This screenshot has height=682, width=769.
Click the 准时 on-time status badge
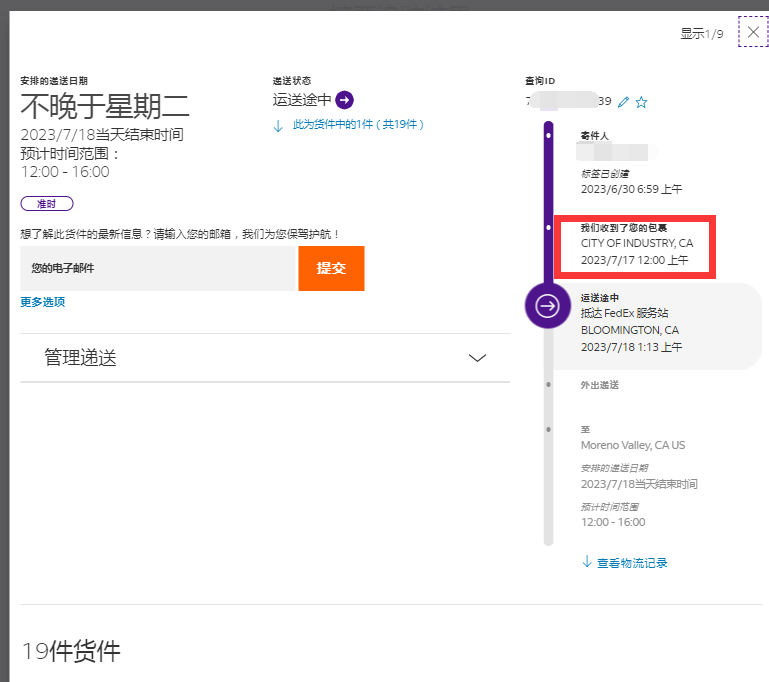click(x=47, y=203)
